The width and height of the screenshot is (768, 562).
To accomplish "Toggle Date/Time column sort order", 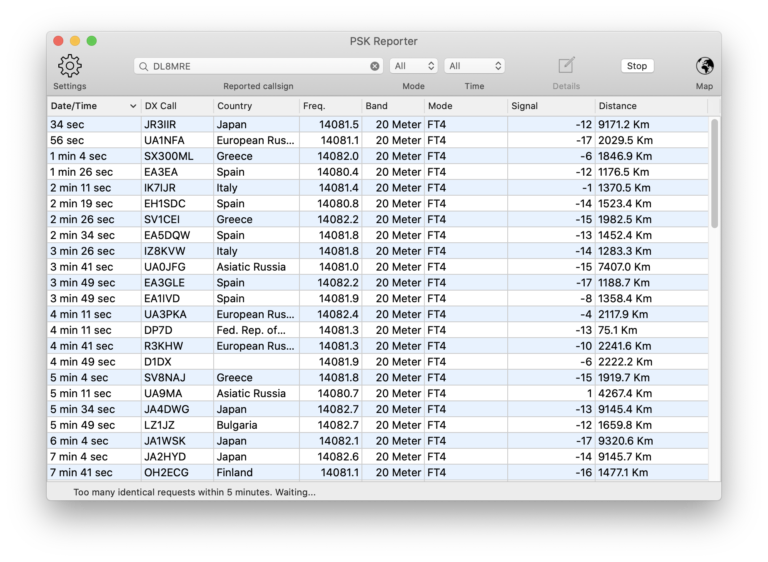I will (x=93, y=106).
